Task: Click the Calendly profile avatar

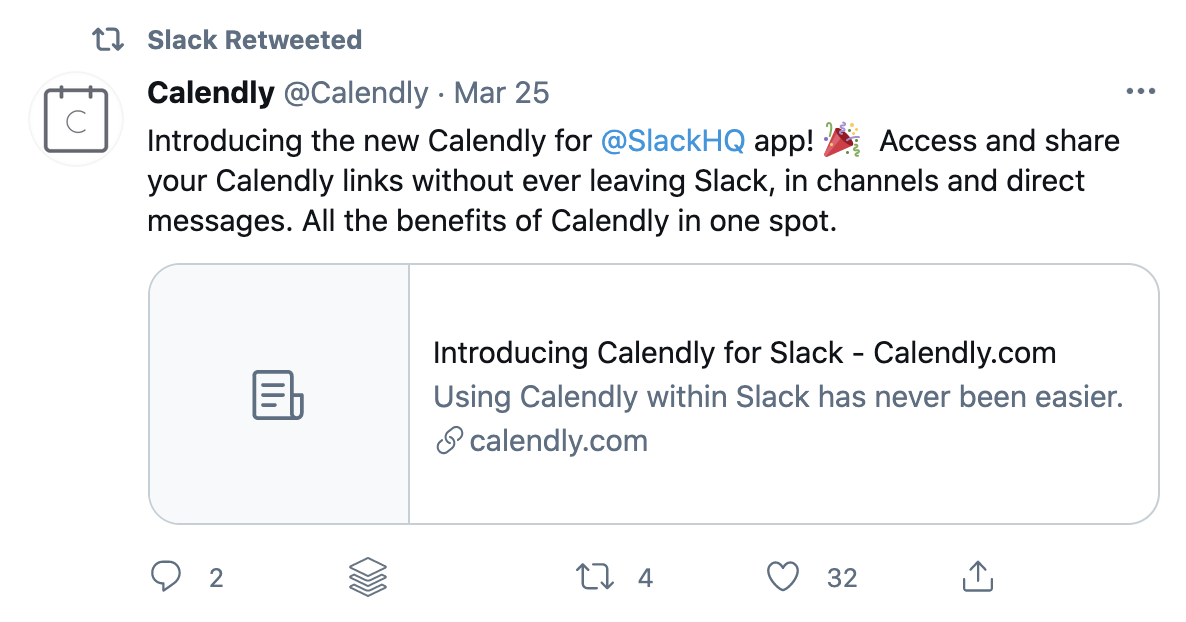Action: click(75, 120)
